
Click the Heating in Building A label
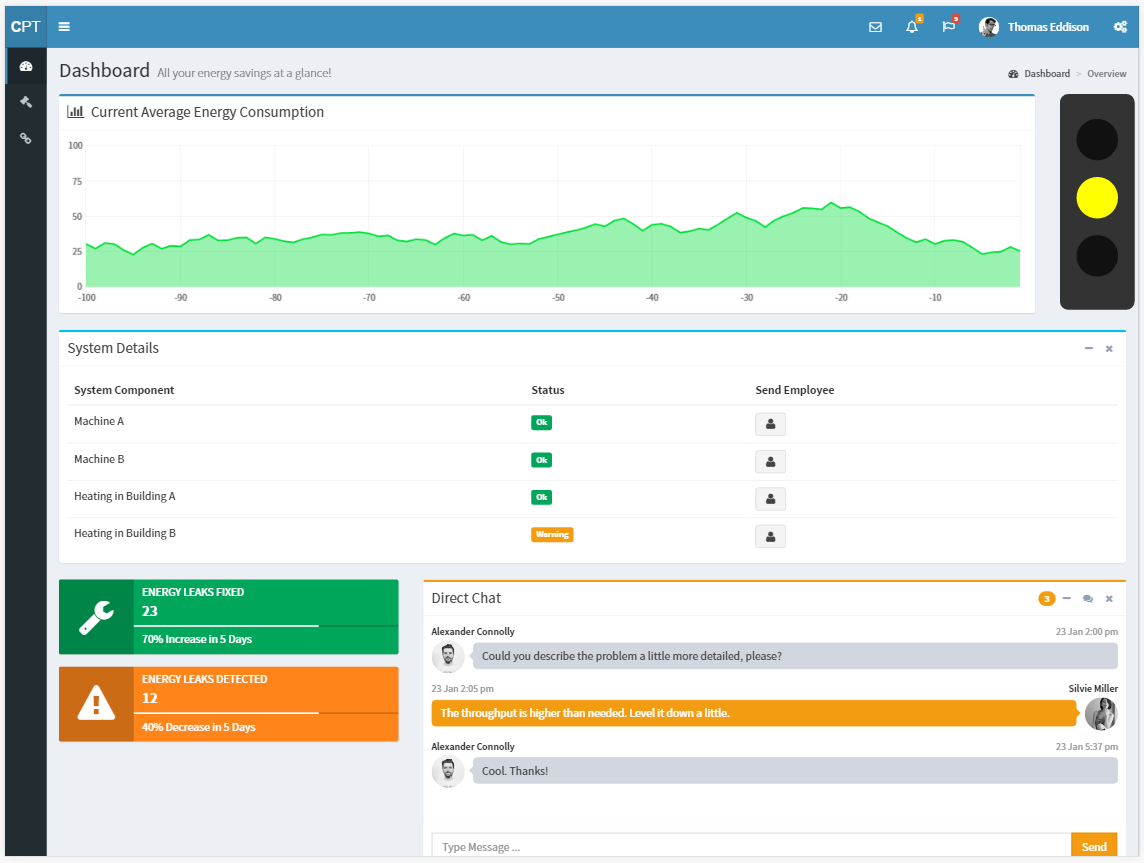pyautogui.click(x=125, y=496)
